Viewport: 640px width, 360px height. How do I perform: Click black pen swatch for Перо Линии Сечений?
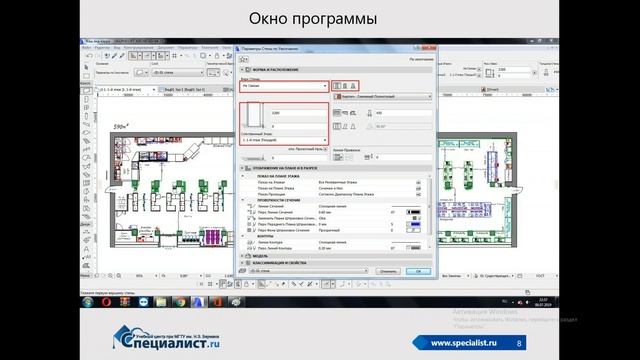[x=413, y=212]
